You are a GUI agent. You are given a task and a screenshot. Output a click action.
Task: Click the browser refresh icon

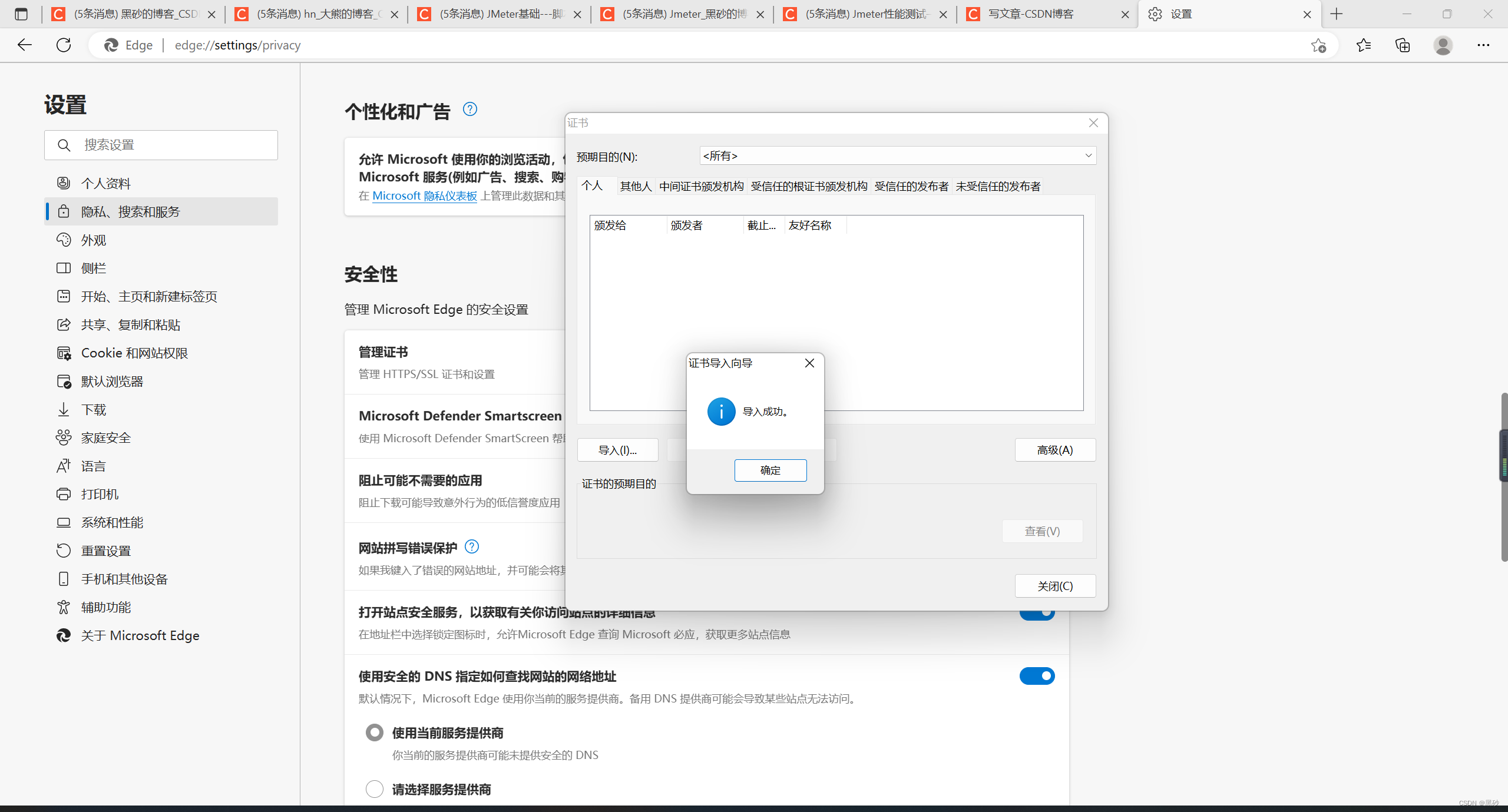tap(64, 45)
